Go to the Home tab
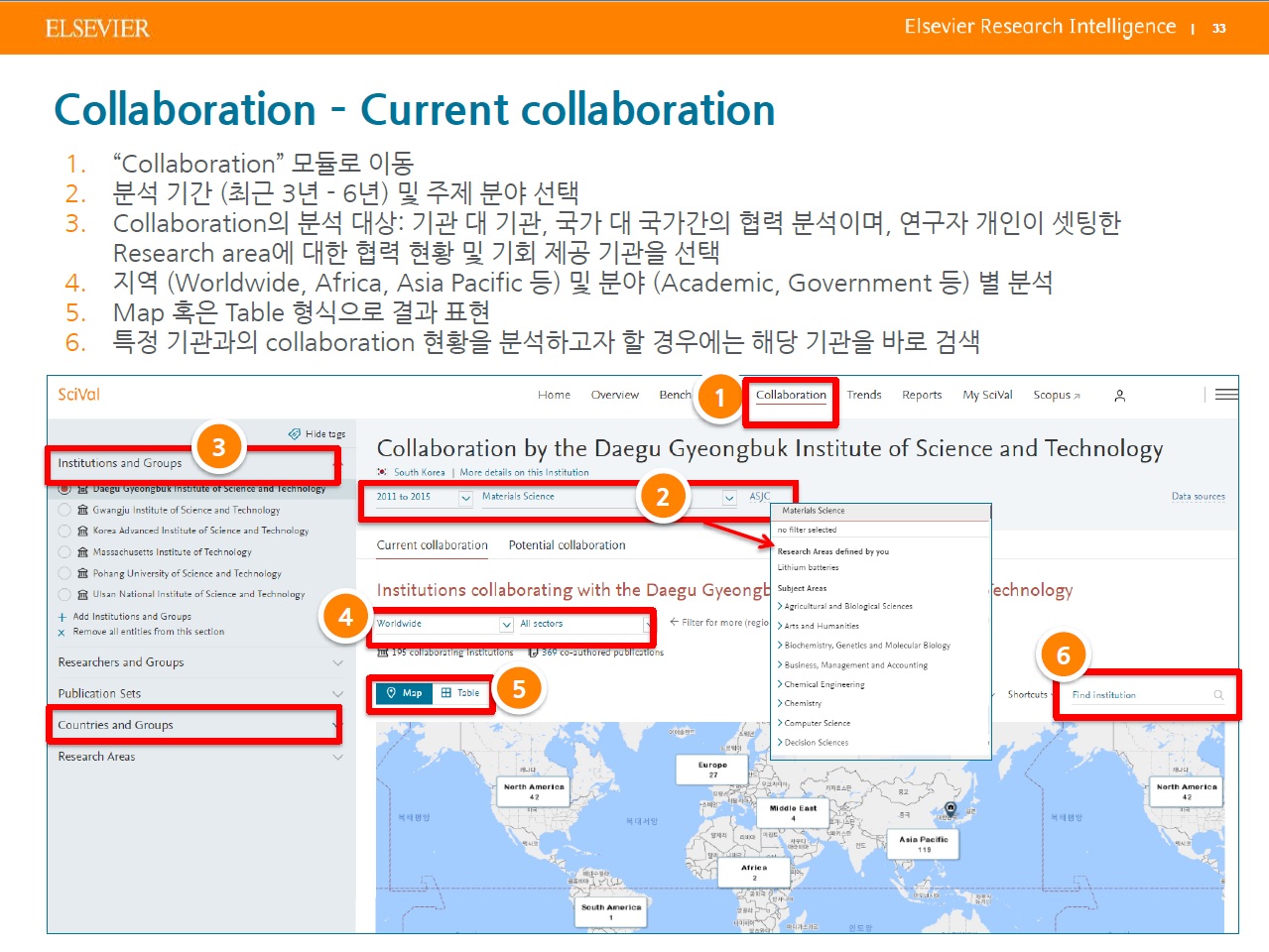The height and width of the screenshot is (952, 1269). (554, 395)
